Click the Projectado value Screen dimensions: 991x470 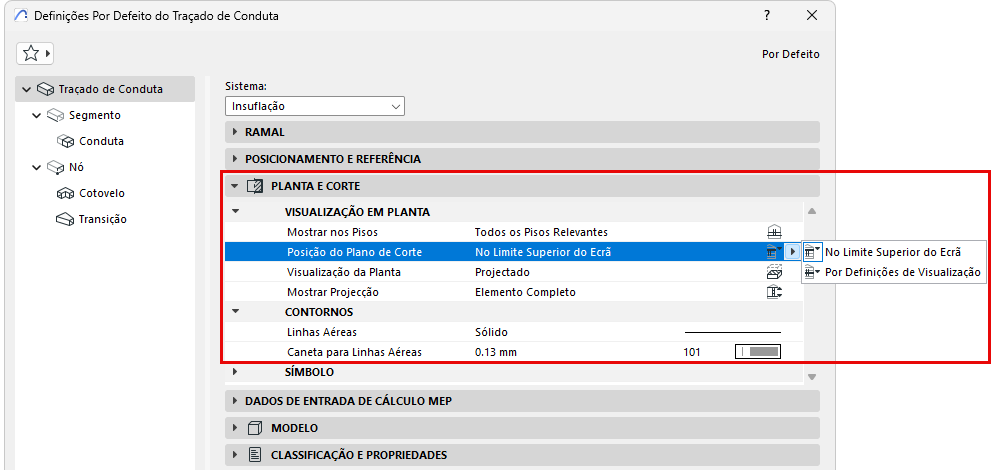[x=502, y=272]
